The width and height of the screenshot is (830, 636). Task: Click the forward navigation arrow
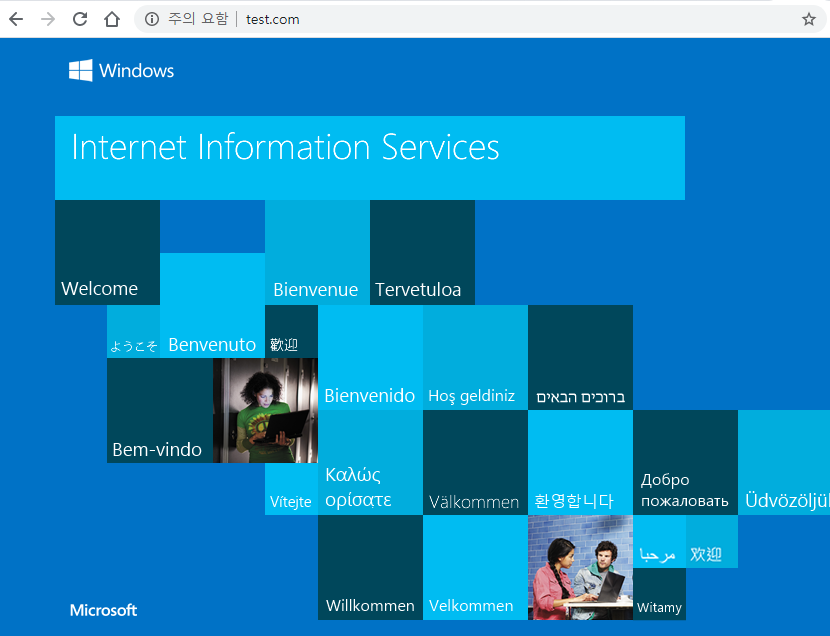(x=48, y=20)
